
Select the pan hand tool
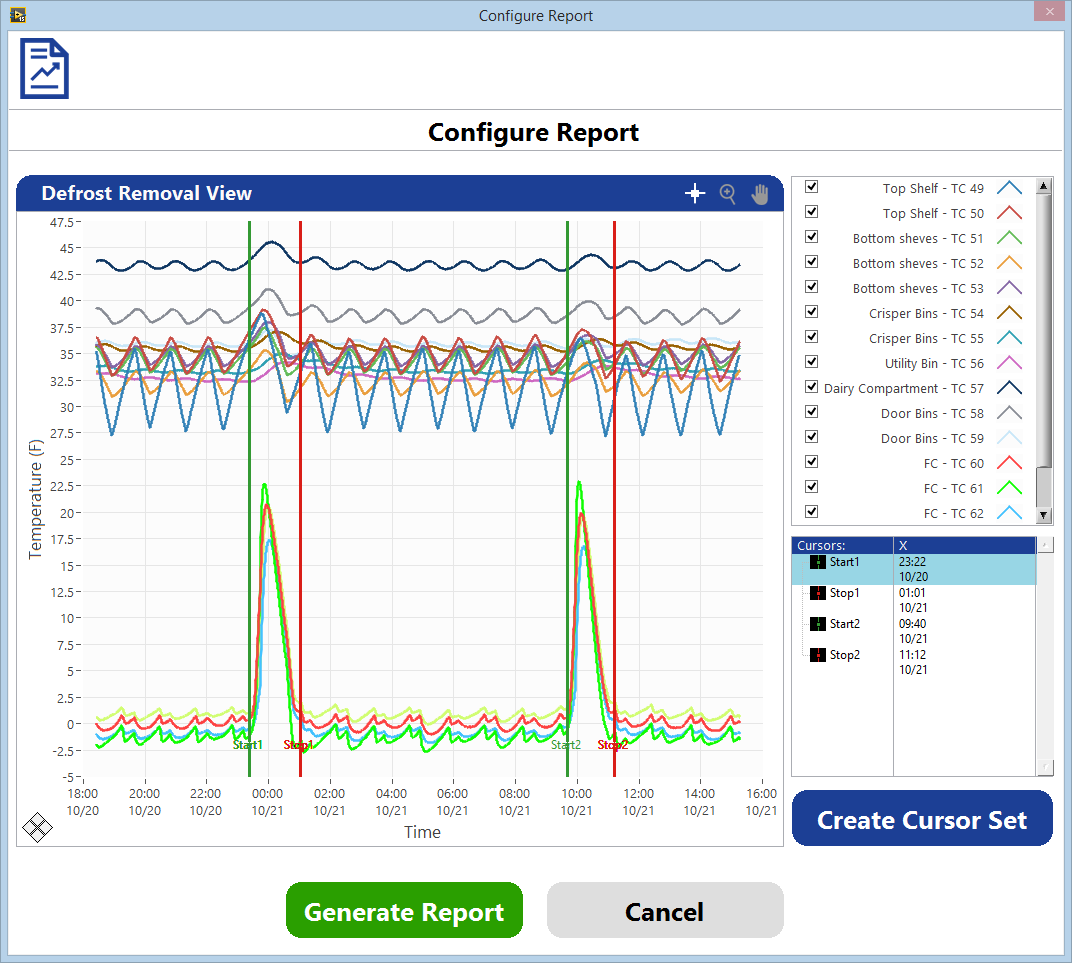coord(760,194)
